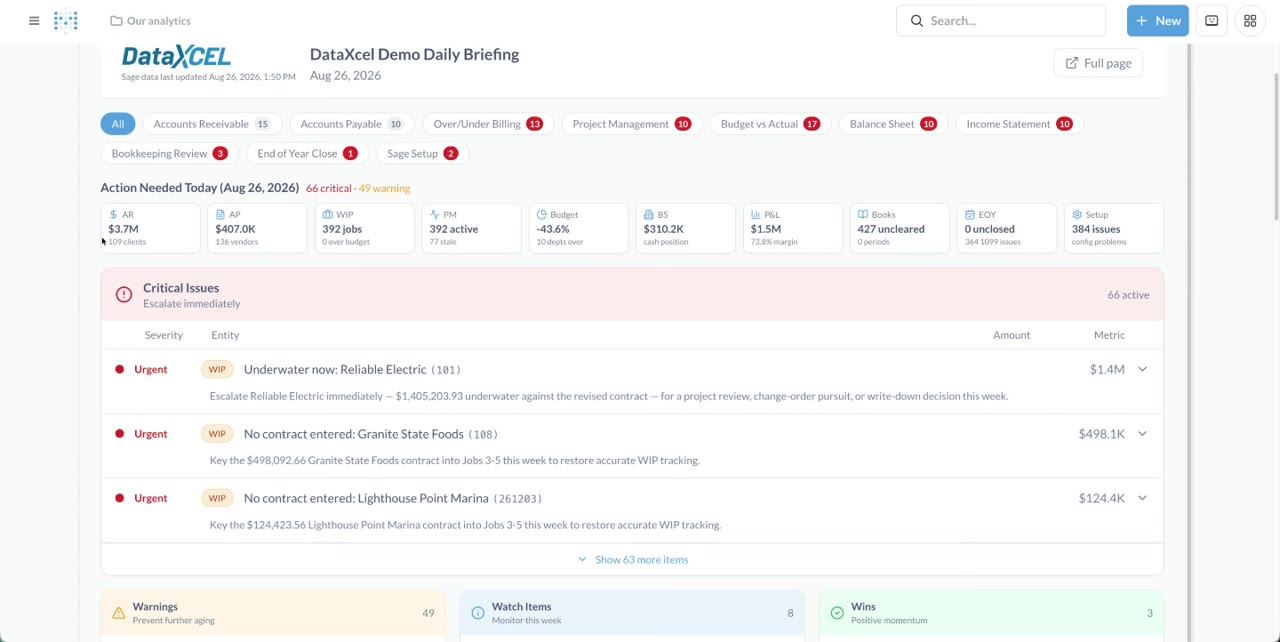The width and height of the screenshot is (1280, 642).
Task: Click the Metabase logo icon
Action: (x=66, y=21)
